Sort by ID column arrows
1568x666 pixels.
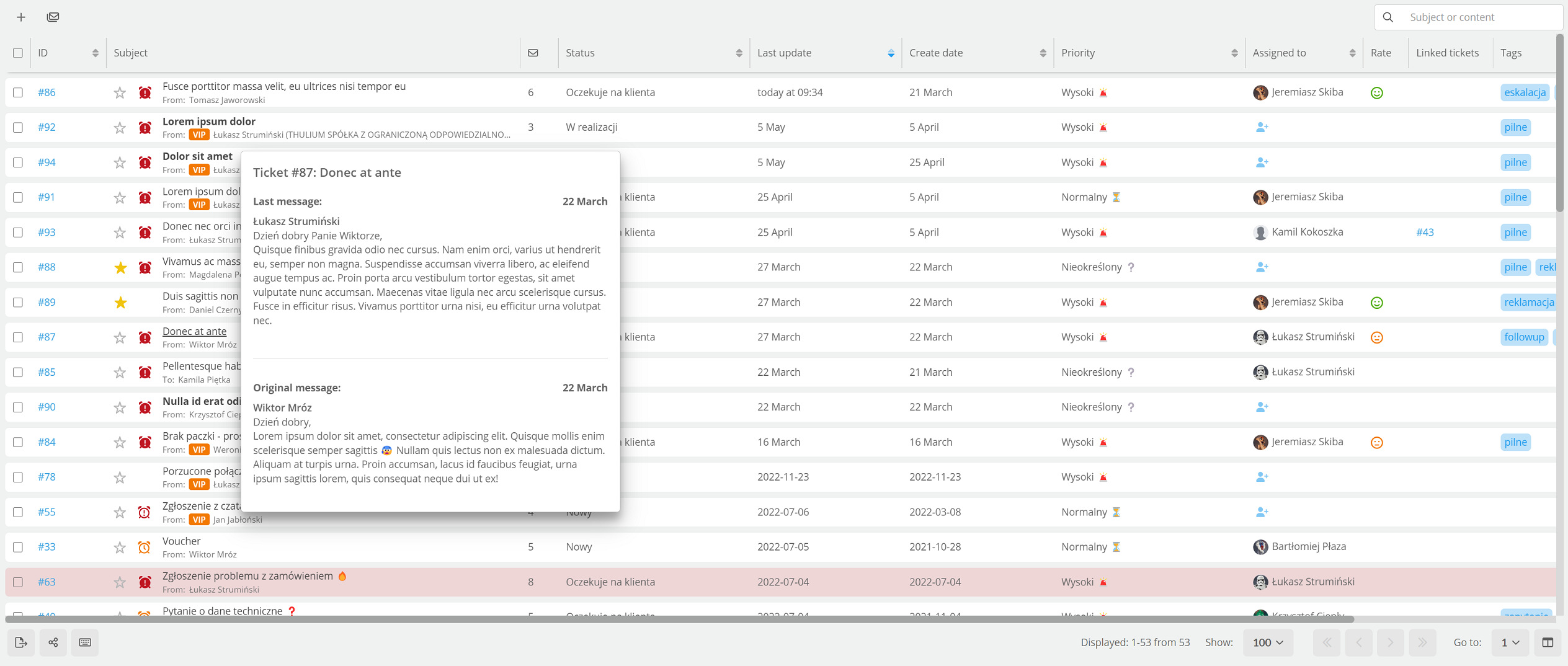(x=95, y=53)
